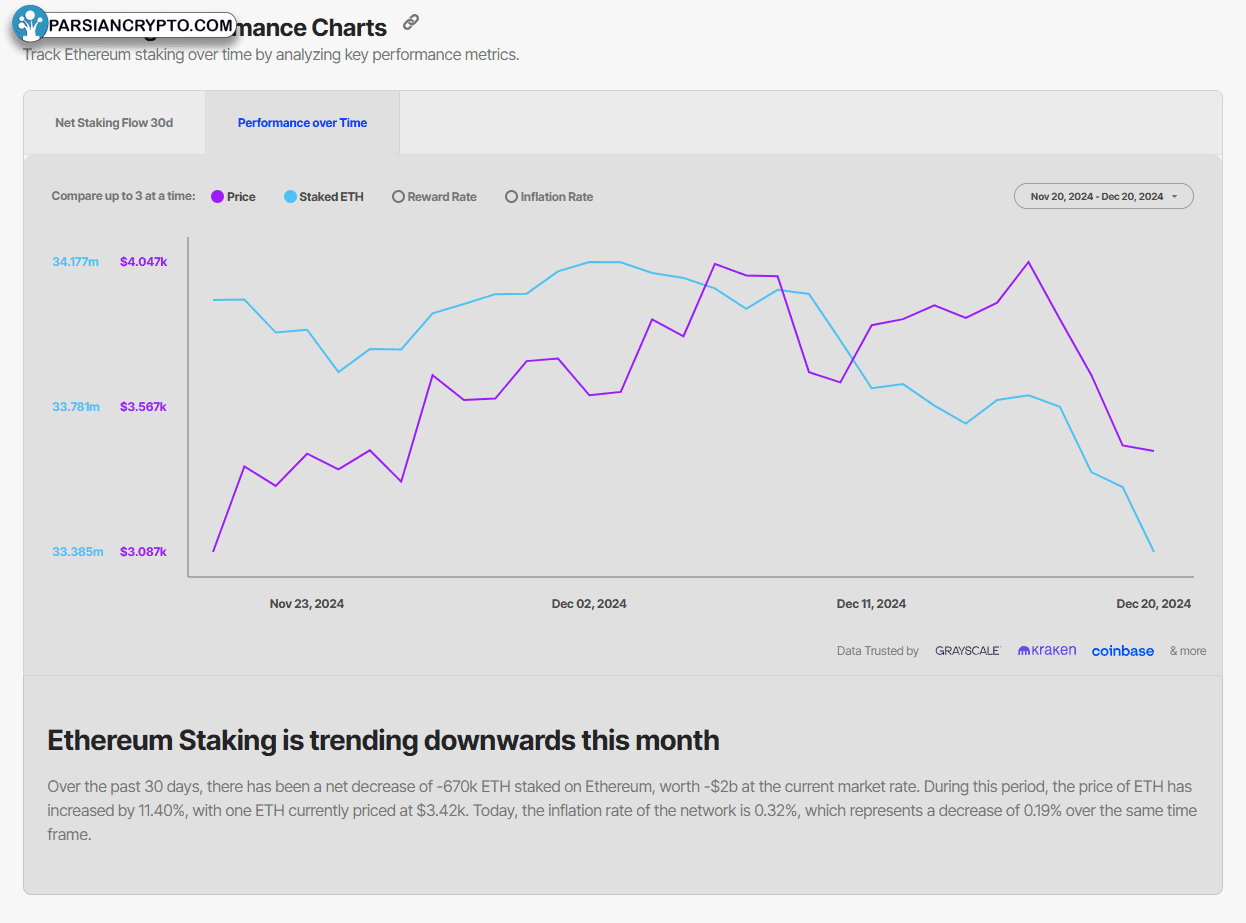The width and height of the screenshot is (1246, 923).
Task: Open the date range dropdown
Action: [x=1104, y=196]
